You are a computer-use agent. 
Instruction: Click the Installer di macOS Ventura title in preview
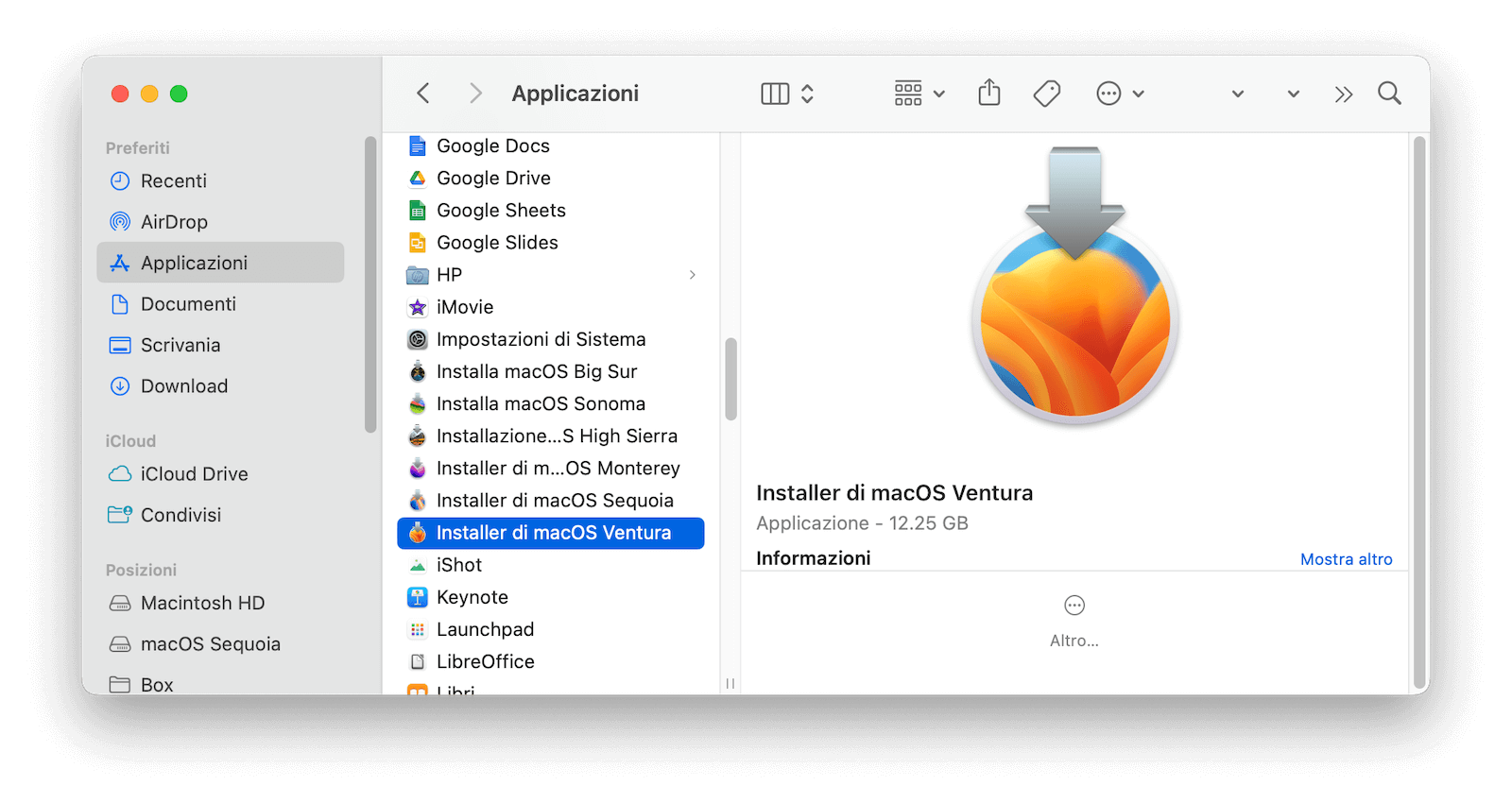click(895, 493)
